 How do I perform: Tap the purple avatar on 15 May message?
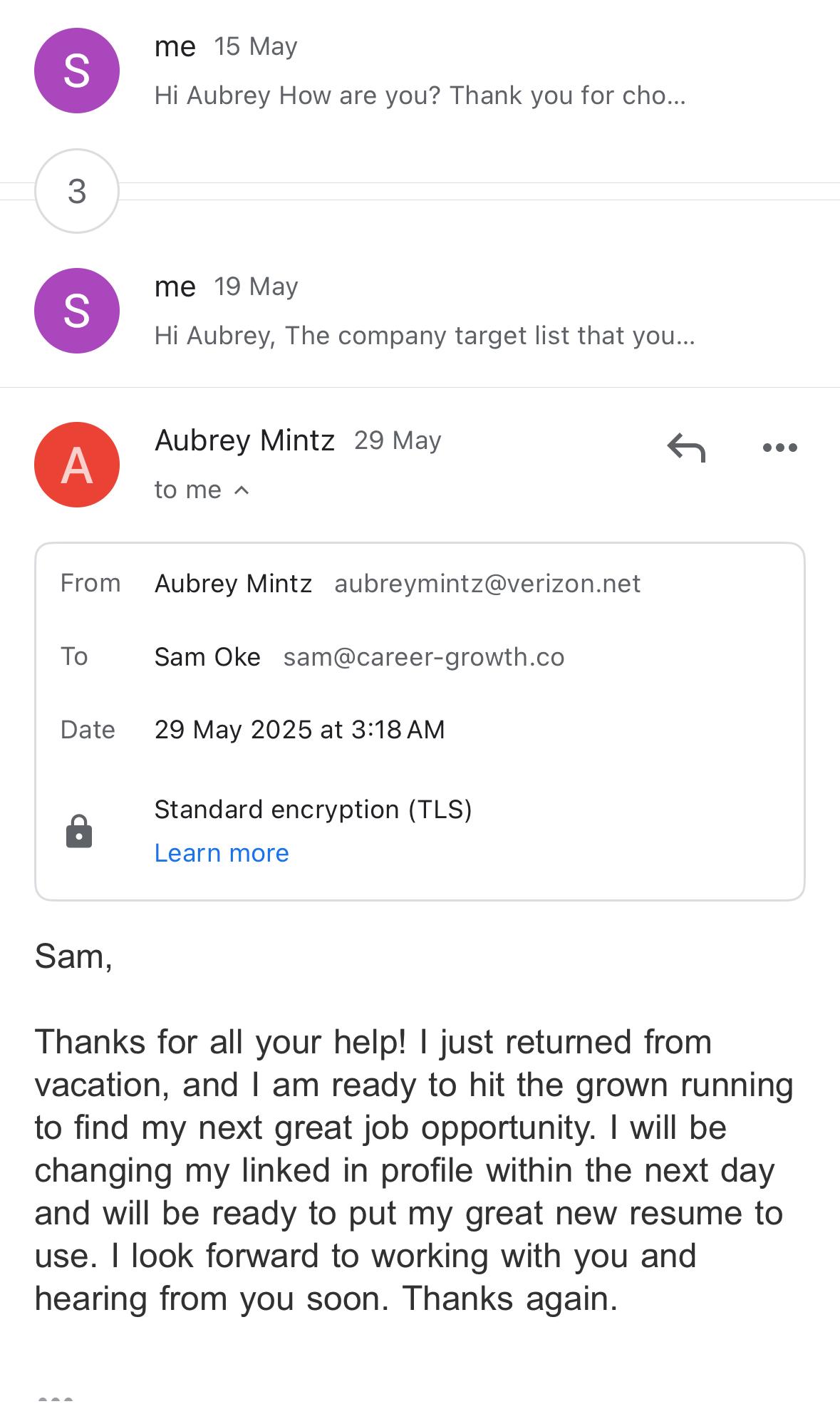click(77, 71)
